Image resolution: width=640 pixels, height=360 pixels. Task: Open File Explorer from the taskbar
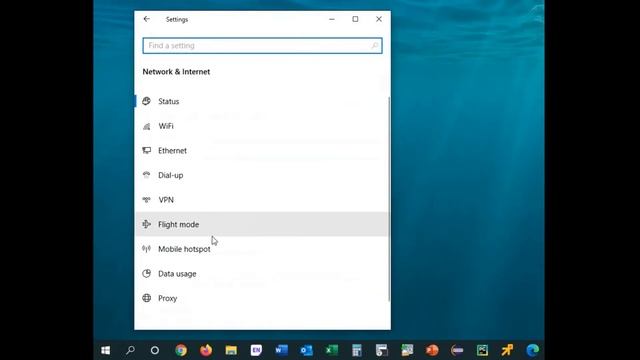(231, 350)
